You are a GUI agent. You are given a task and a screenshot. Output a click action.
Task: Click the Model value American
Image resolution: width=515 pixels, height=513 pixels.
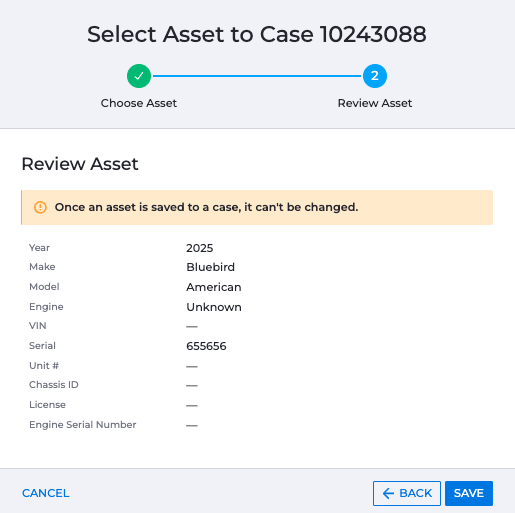tap(214, 287)
